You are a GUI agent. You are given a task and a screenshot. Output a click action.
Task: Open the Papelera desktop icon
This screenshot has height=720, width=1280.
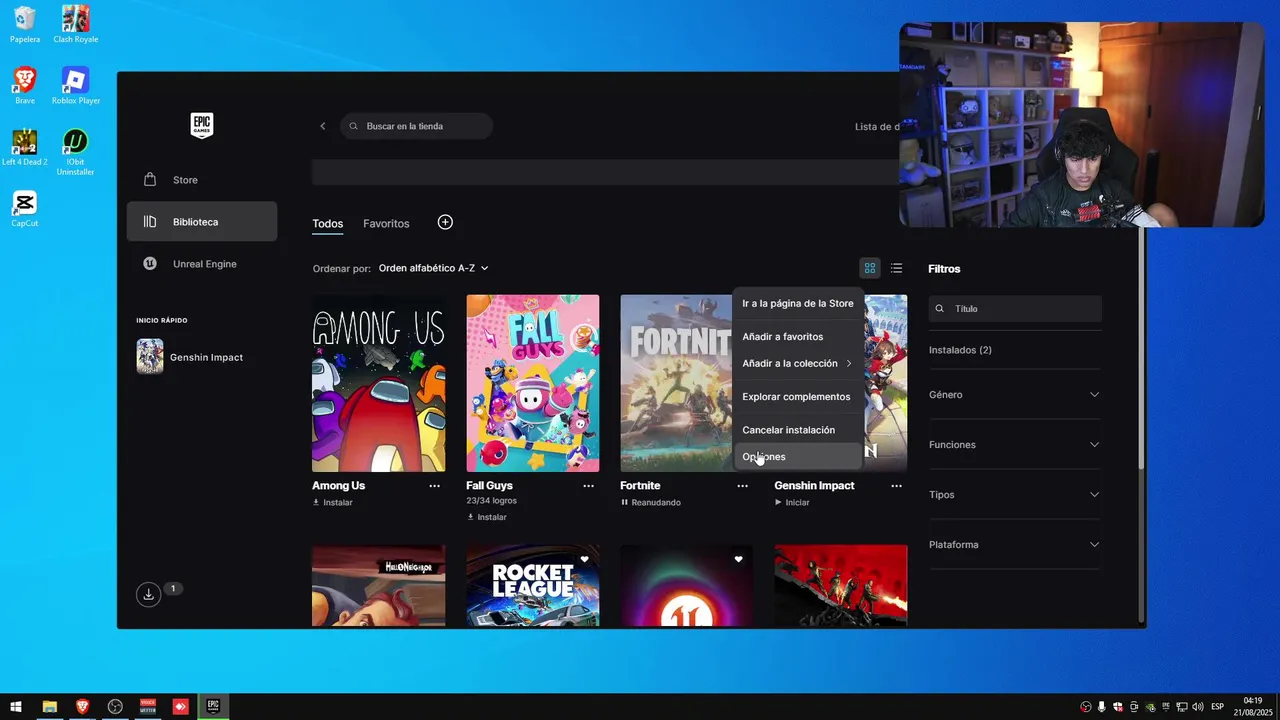point(25,25)
